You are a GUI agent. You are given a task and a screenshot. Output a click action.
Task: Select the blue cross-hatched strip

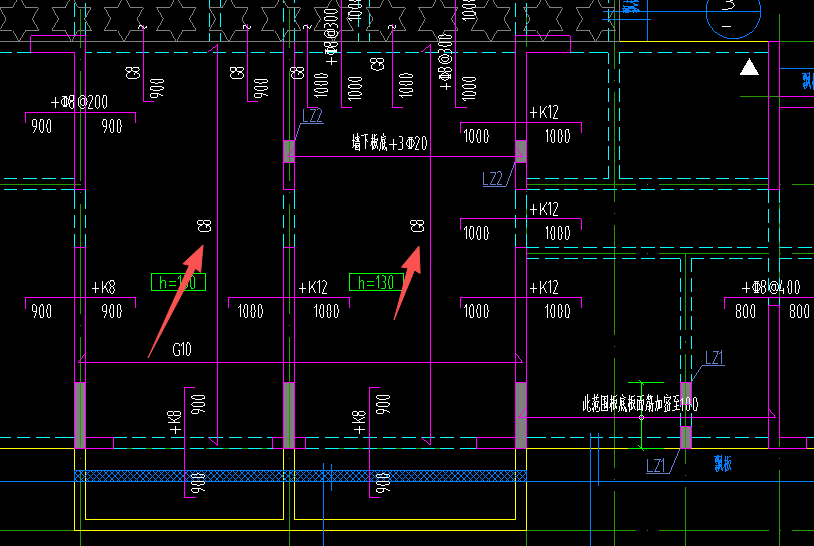(300, 475)
